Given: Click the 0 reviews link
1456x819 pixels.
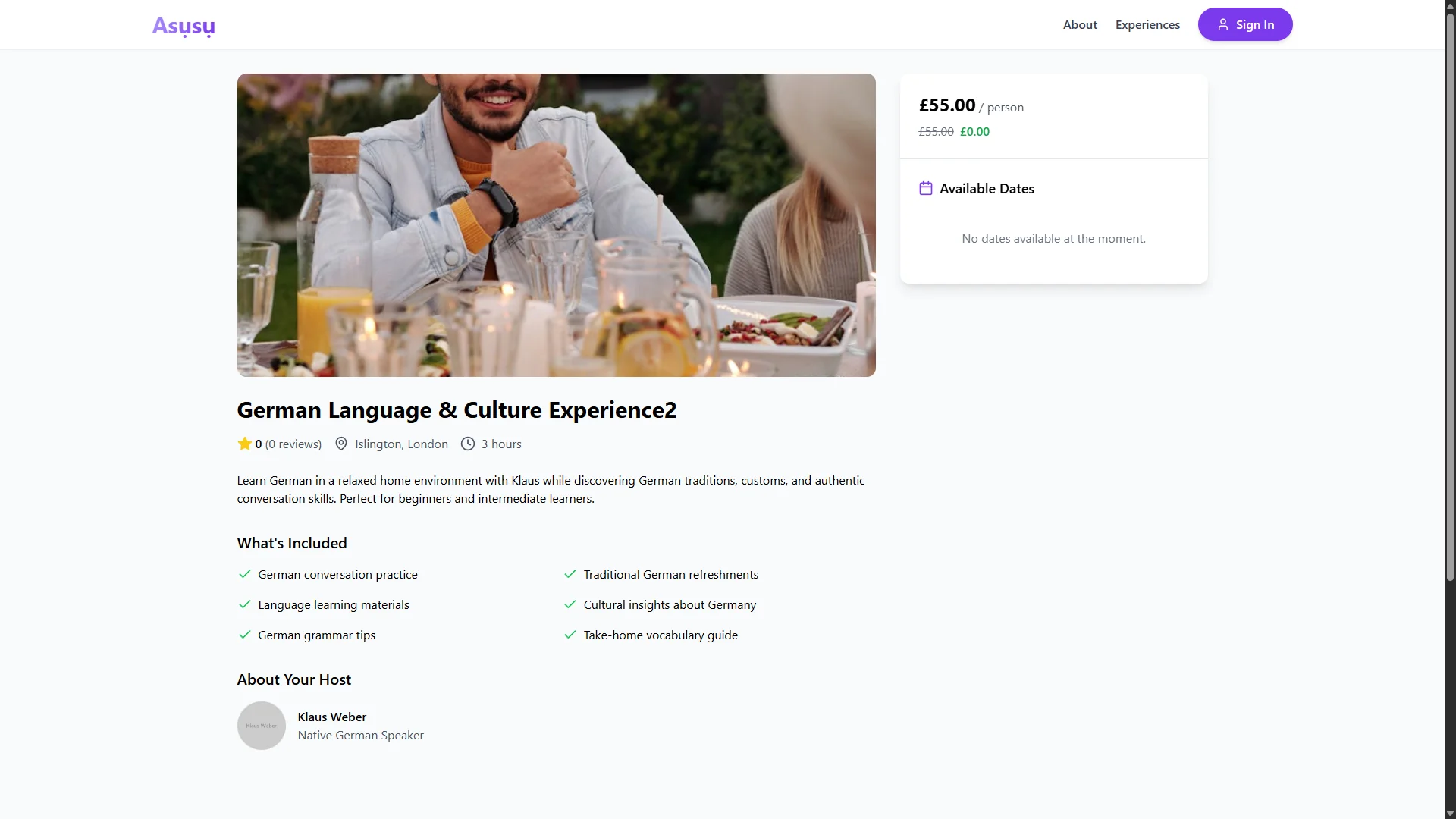Looking at the screenshot, I should [293, 444].
